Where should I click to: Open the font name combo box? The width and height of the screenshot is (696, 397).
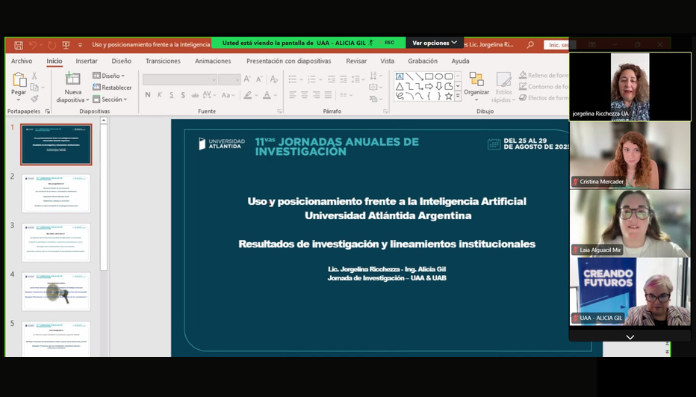coord(180,79)
